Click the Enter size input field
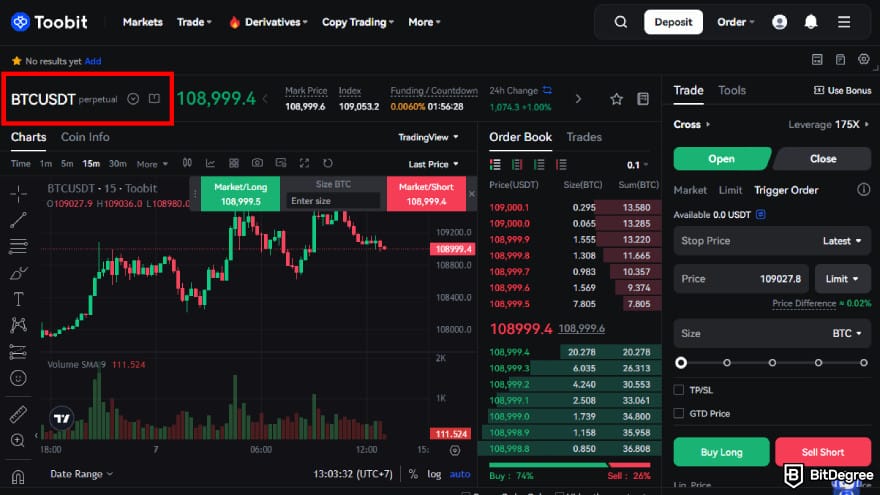 [x=333, y=200]
